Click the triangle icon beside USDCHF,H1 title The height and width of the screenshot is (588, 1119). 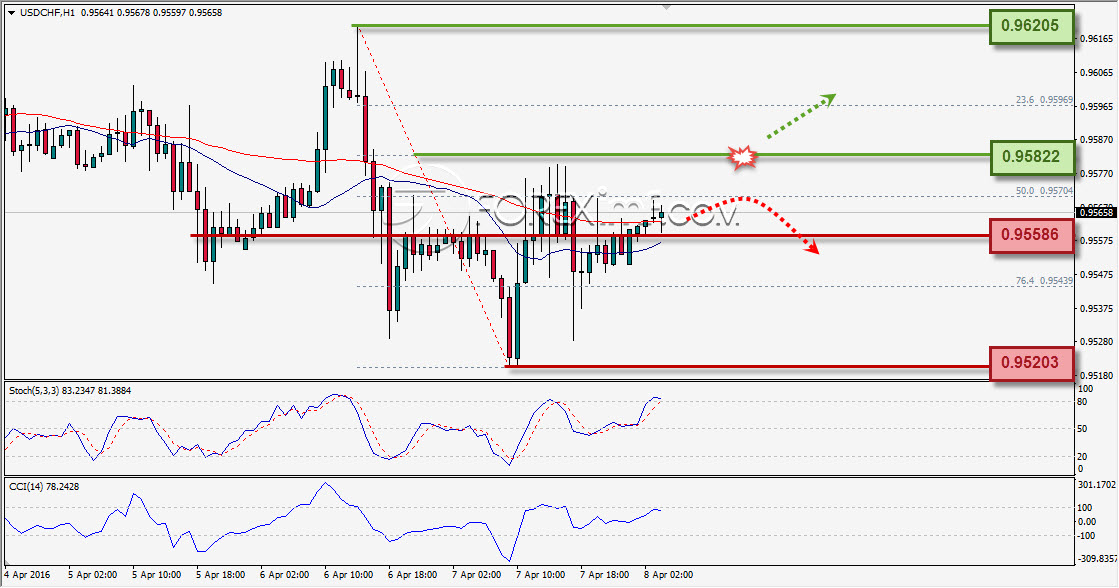[11, 13]
